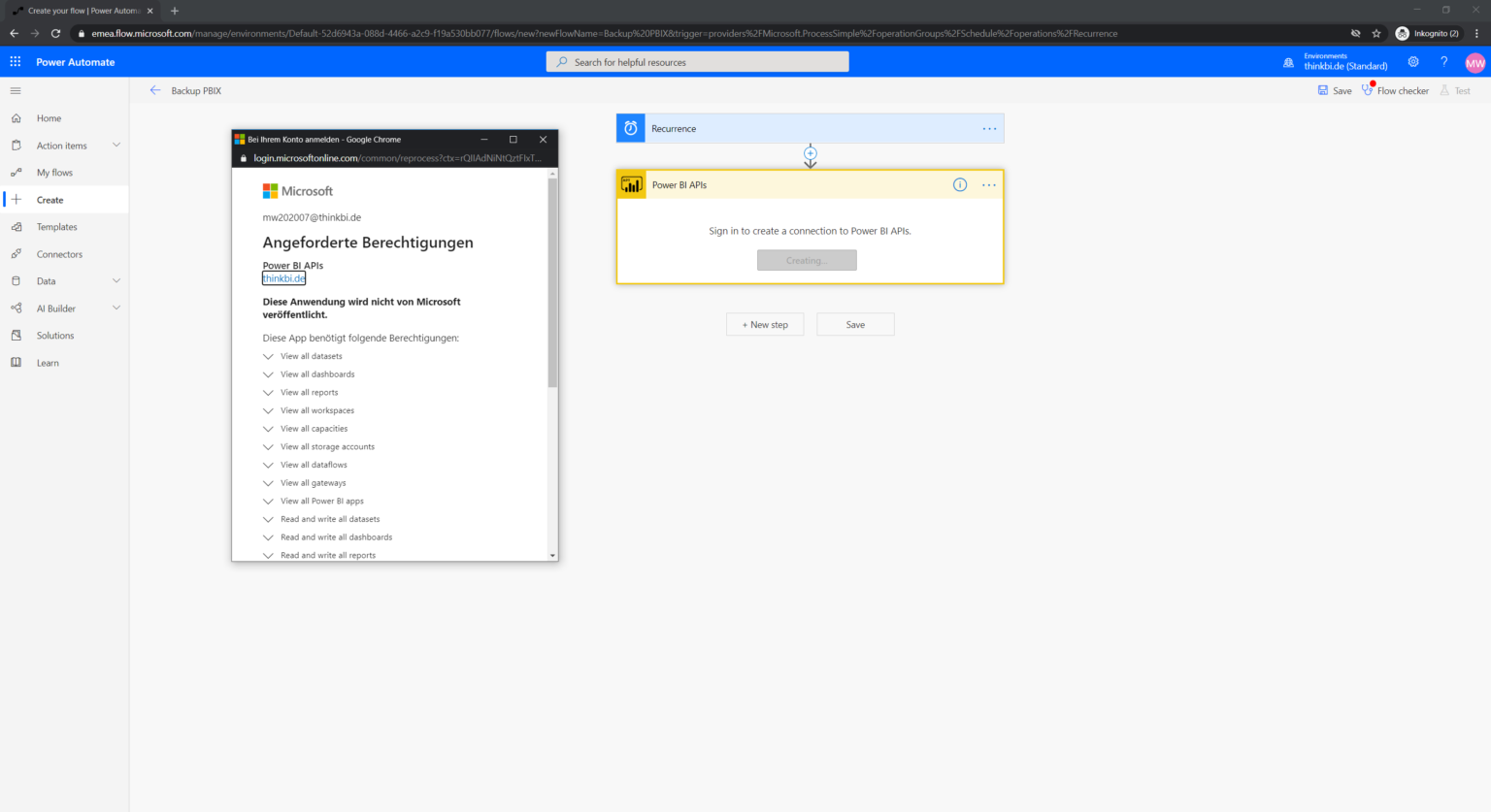Screen dimensions: 1491x812
Task: Go back using arrow next to Backup PBIX
Action: [154, 90]
